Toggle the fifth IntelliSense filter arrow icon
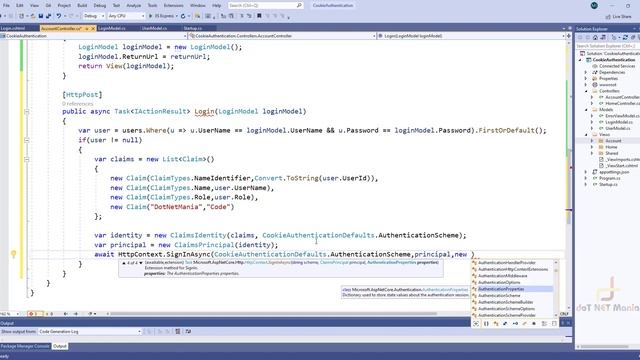640x360 pixels. 515,323
